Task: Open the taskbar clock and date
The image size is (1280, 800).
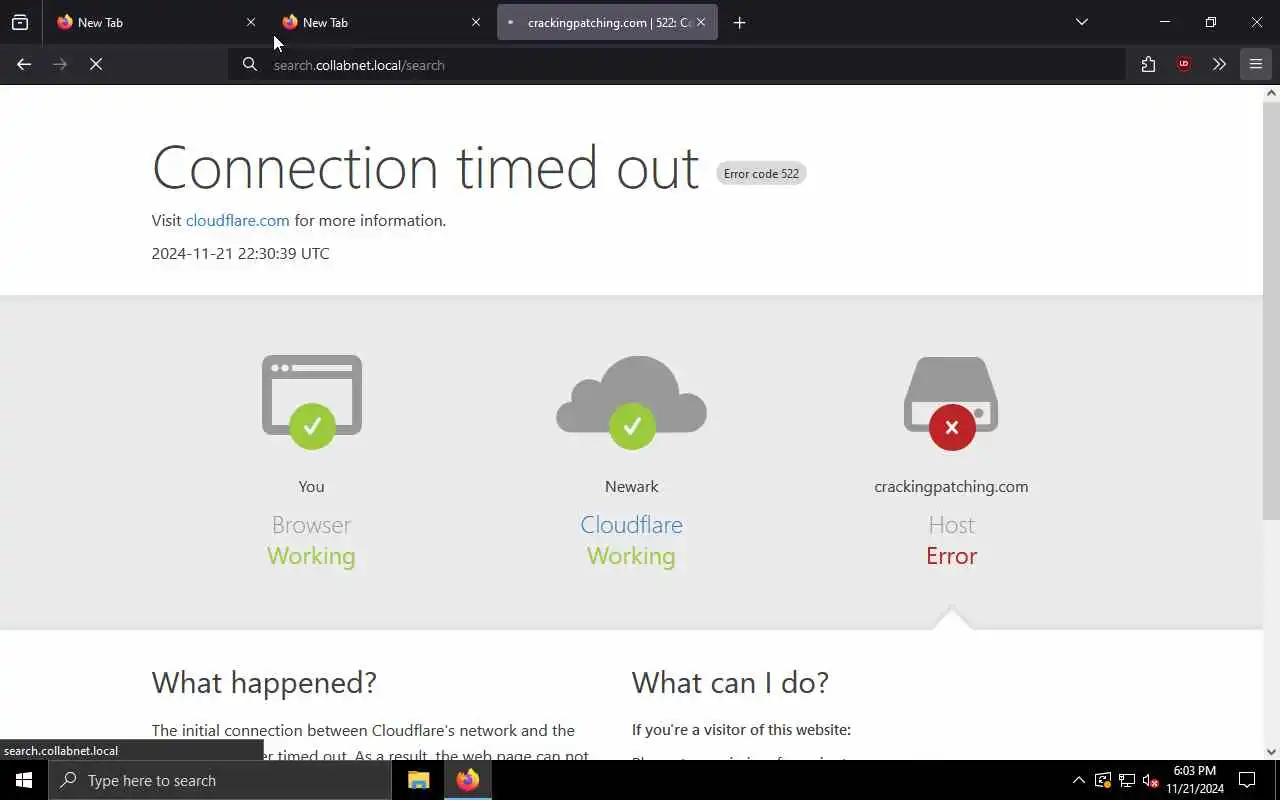Action: point(1195,780)
